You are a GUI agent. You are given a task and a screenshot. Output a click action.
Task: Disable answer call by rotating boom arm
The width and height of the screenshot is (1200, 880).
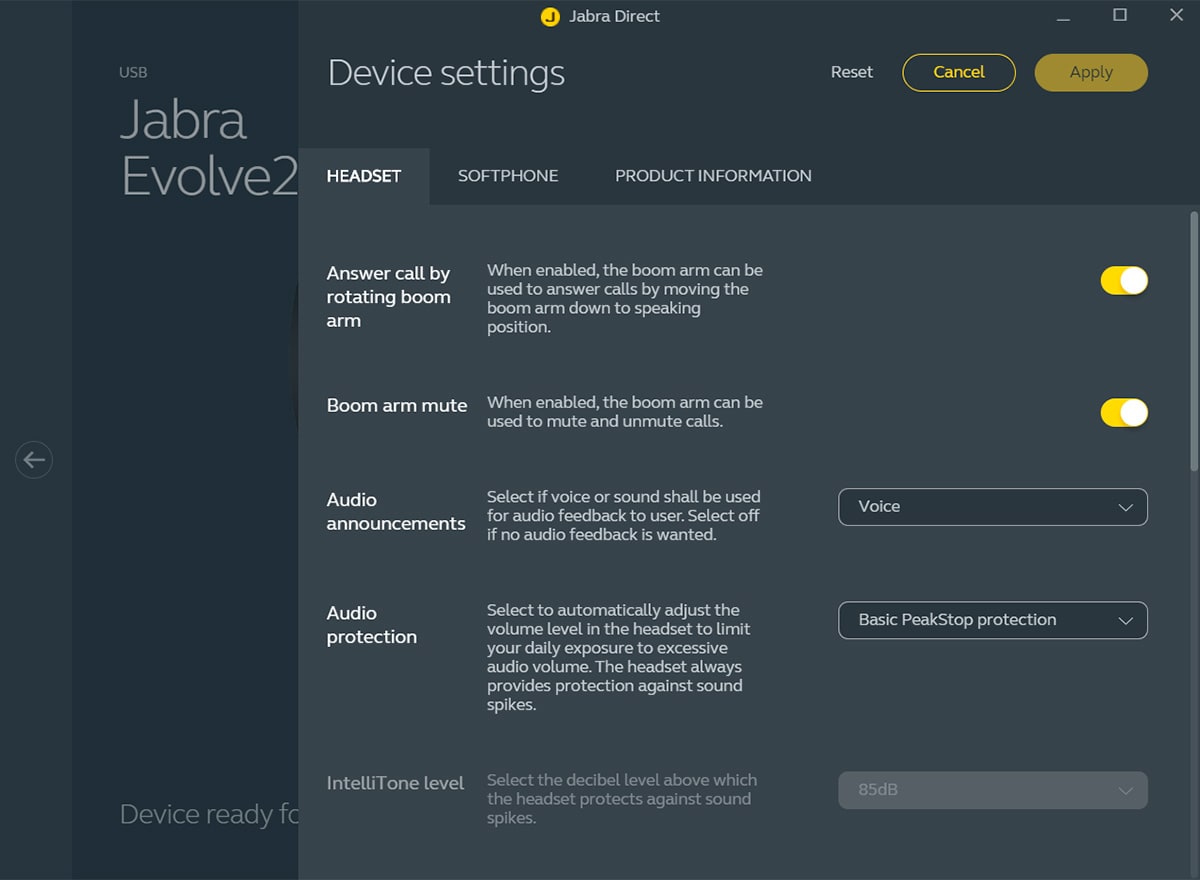coord(1124,281)
